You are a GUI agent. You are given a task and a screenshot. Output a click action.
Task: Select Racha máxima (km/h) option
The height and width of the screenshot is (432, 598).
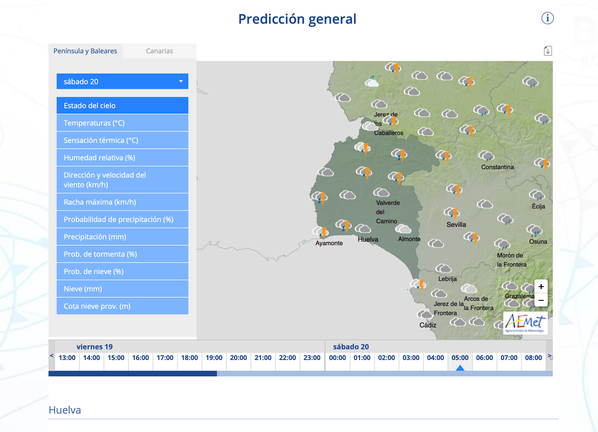(x=122, y=202)
